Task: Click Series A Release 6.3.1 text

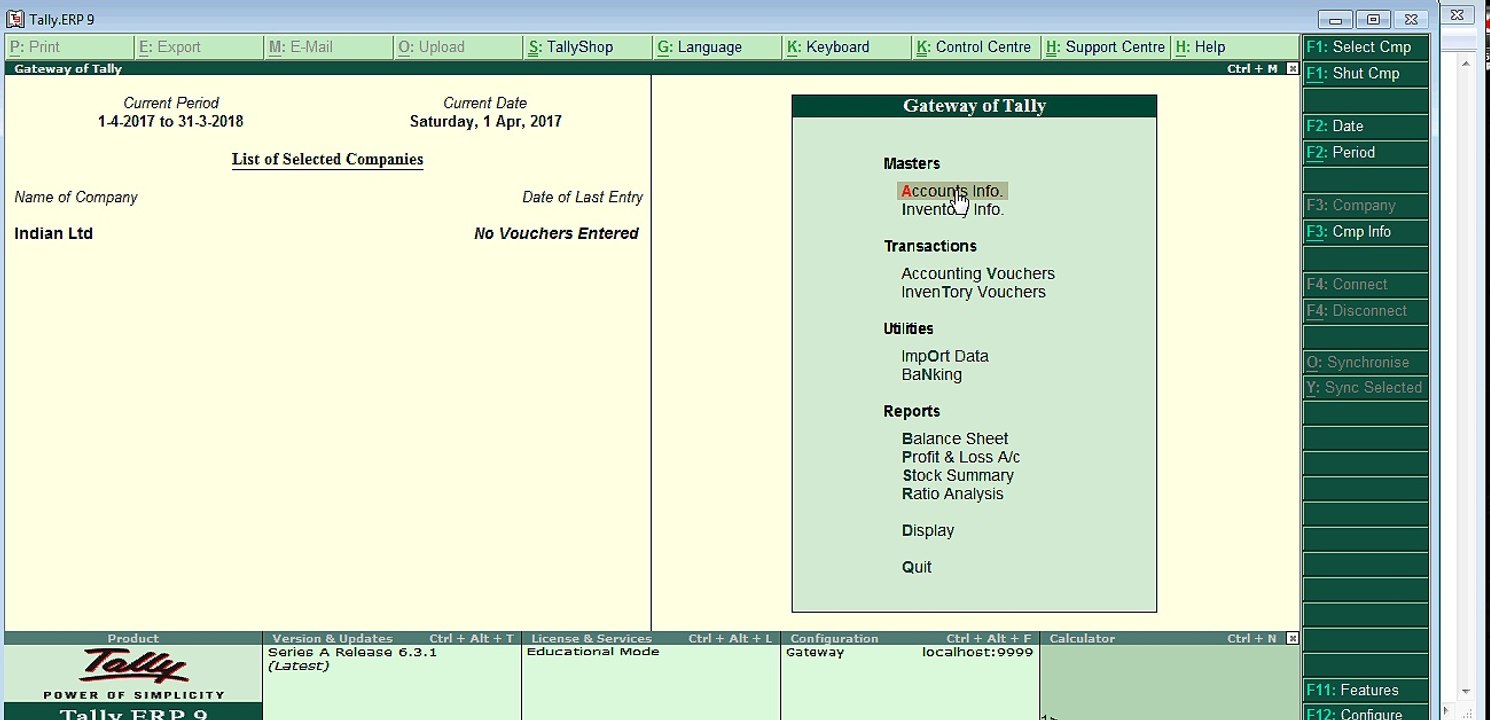Action: click(353, 652)
